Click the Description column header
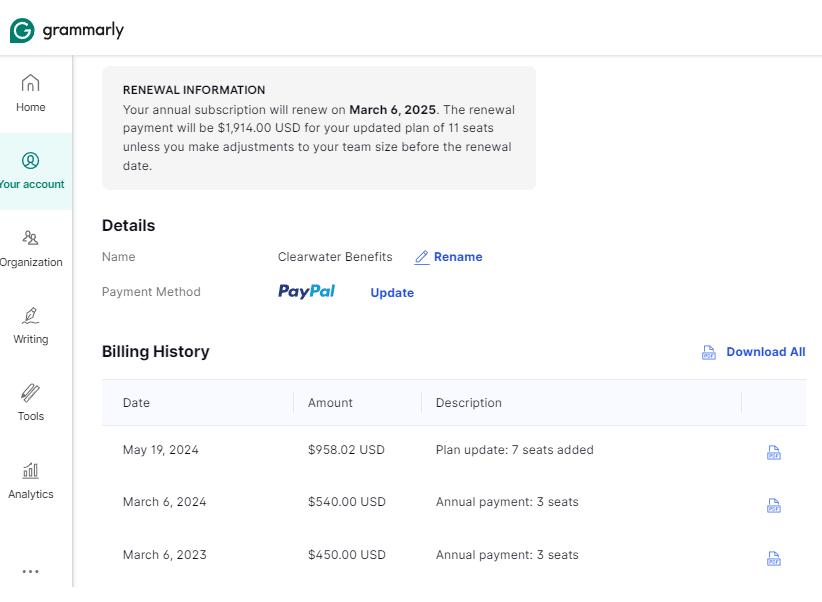The height and width of the screenshot is (602, 822). pyautogui.click(x=469, y=403)
